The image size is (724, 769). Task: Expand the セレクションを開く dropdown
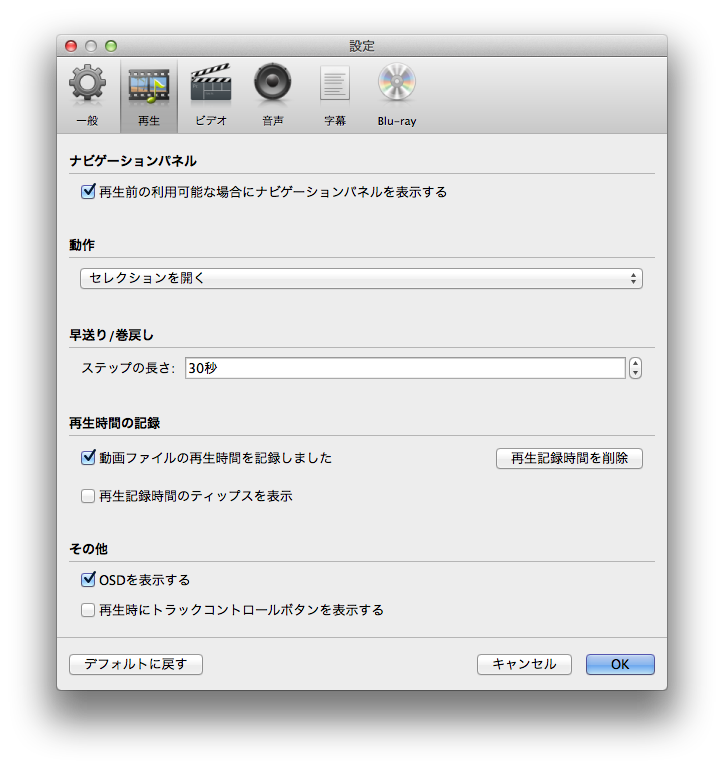click(361, 279)
